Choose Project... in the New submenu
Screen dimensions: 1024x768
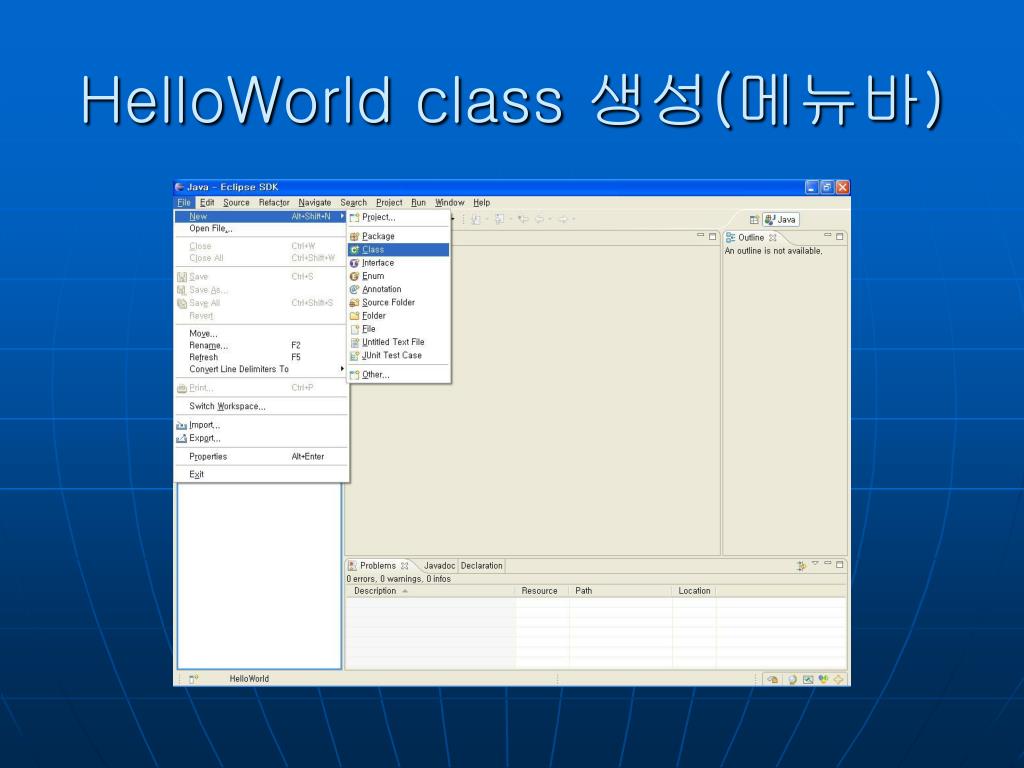pos(398,217)
